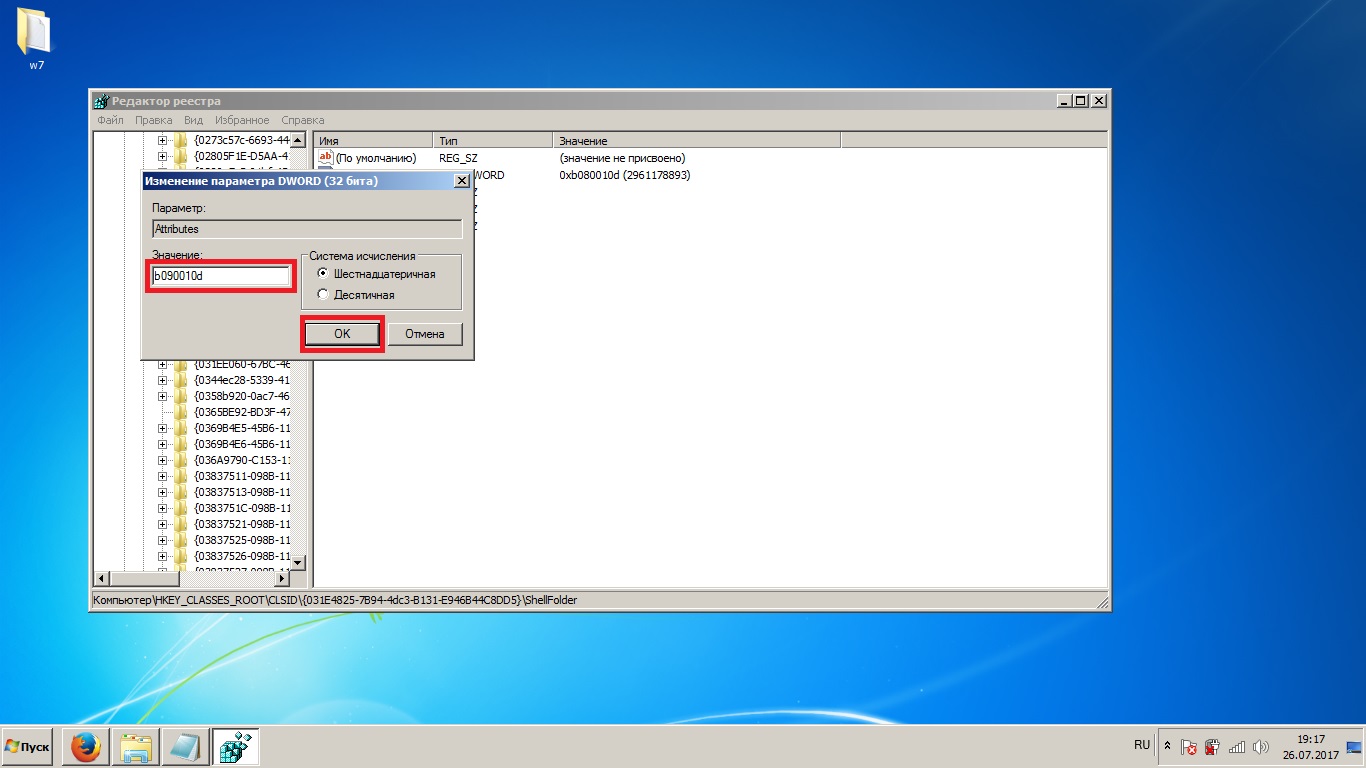The image size is (1366, 768).
Task: Open the Файл menu
Action: point(110,120)
